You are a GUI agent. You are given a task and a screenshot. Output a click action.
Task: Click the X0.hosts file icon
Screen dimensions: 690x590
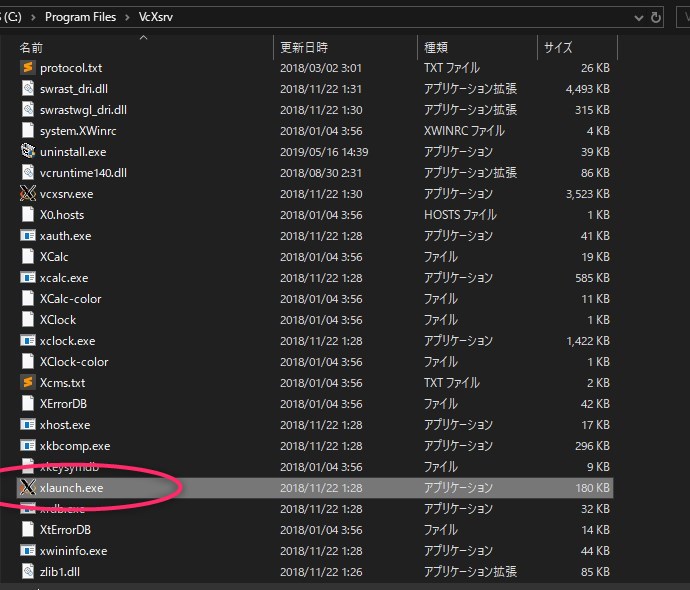click(28, 215)
